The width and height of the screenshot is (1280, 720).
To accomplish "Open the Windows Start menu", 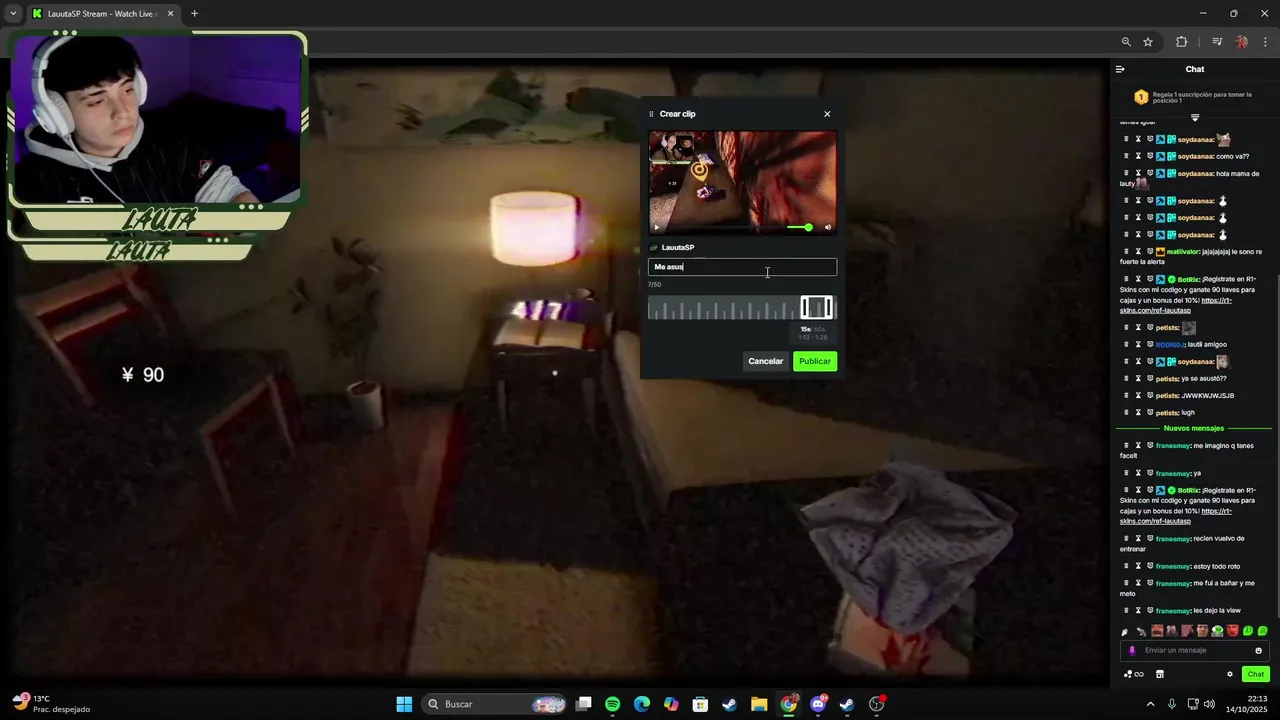I will (x=404, y=704).
